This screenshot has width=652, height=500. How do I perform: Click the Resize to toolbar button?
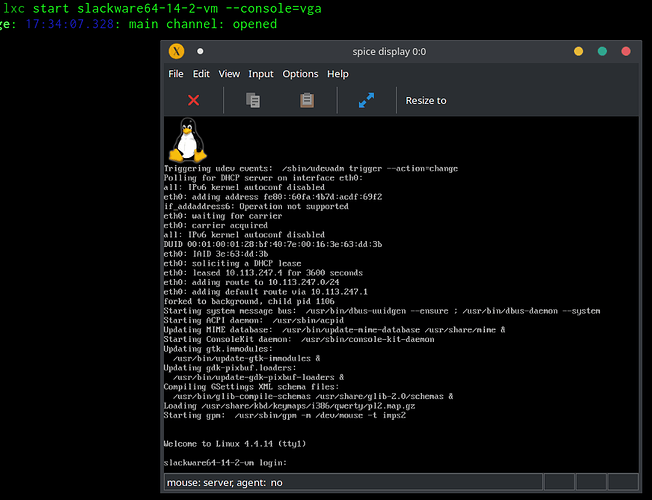426,101
